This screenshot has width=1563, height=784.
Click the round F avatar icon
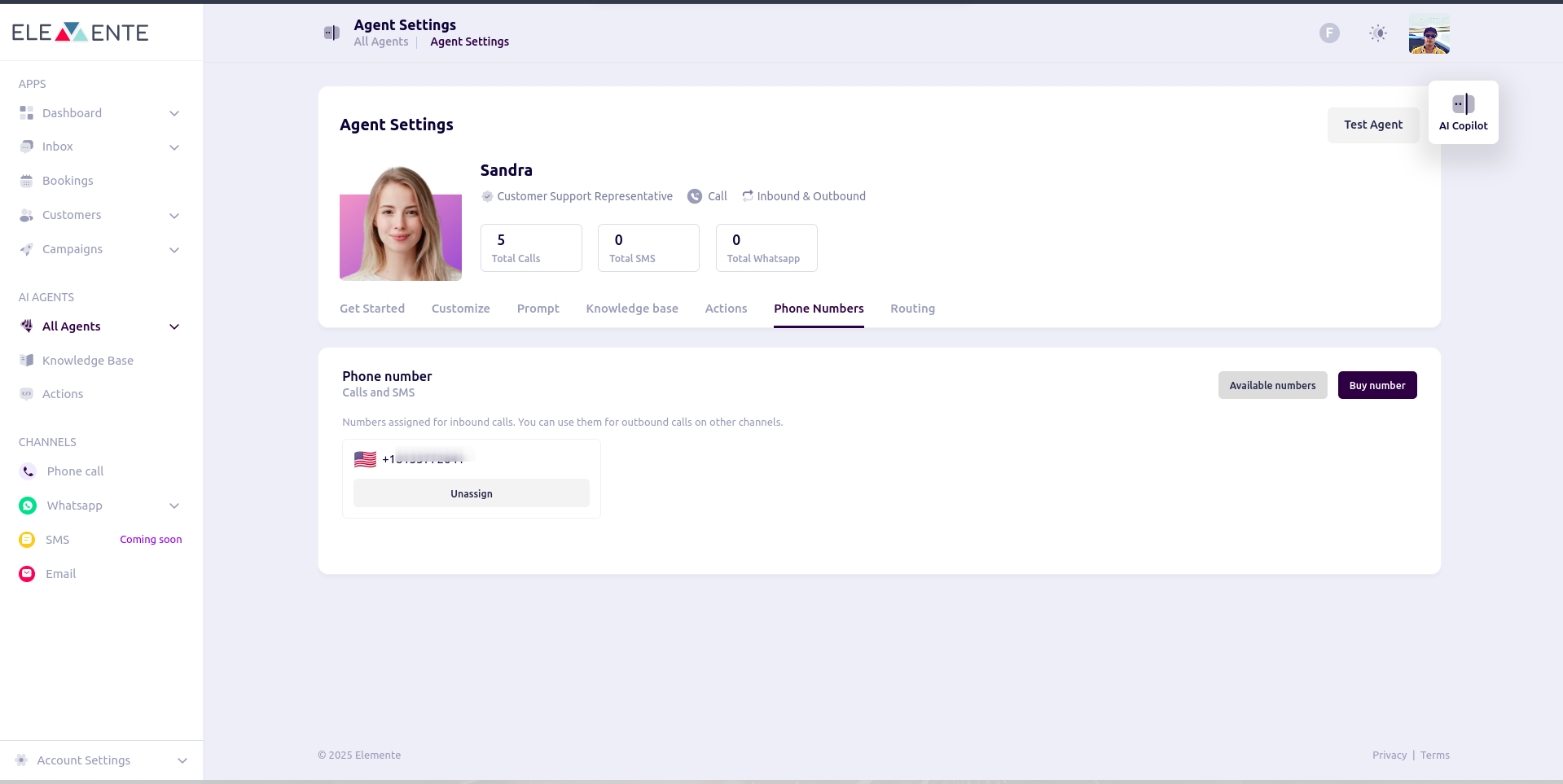(1329, 33)
